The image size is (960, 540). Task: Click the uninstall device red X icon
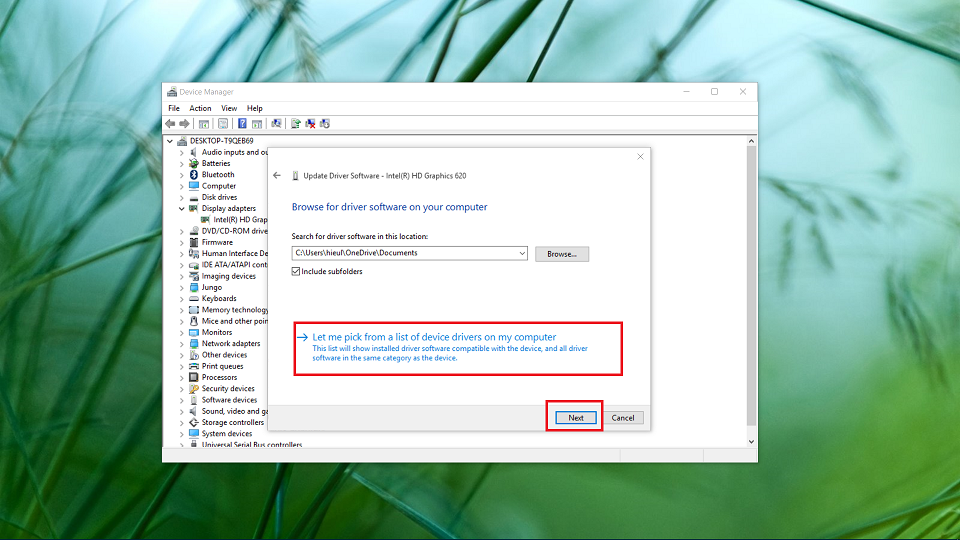pos(311,123)
